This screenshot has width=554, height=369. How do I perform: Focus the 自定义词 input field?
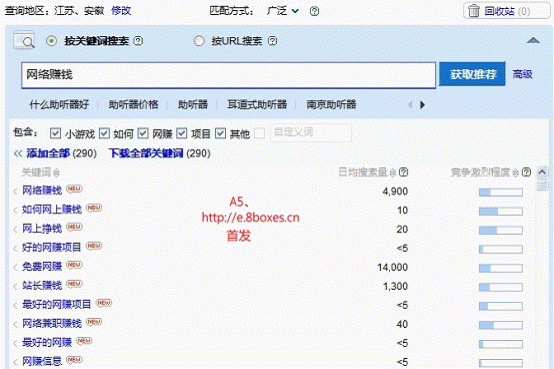click(311, 133)
